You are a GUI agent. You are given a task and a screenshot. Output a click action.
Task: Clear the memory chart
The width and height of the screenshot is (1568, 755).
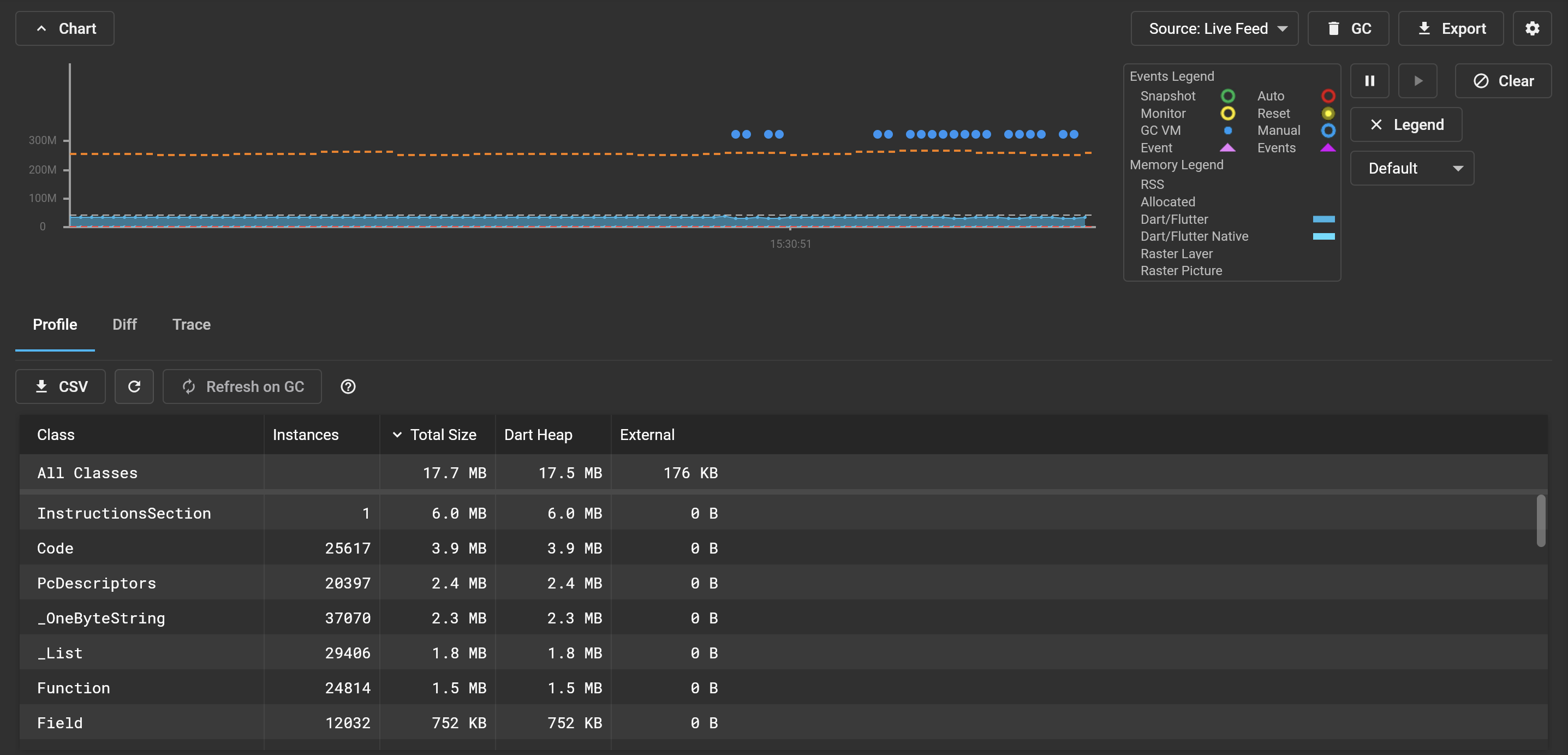1503,81
